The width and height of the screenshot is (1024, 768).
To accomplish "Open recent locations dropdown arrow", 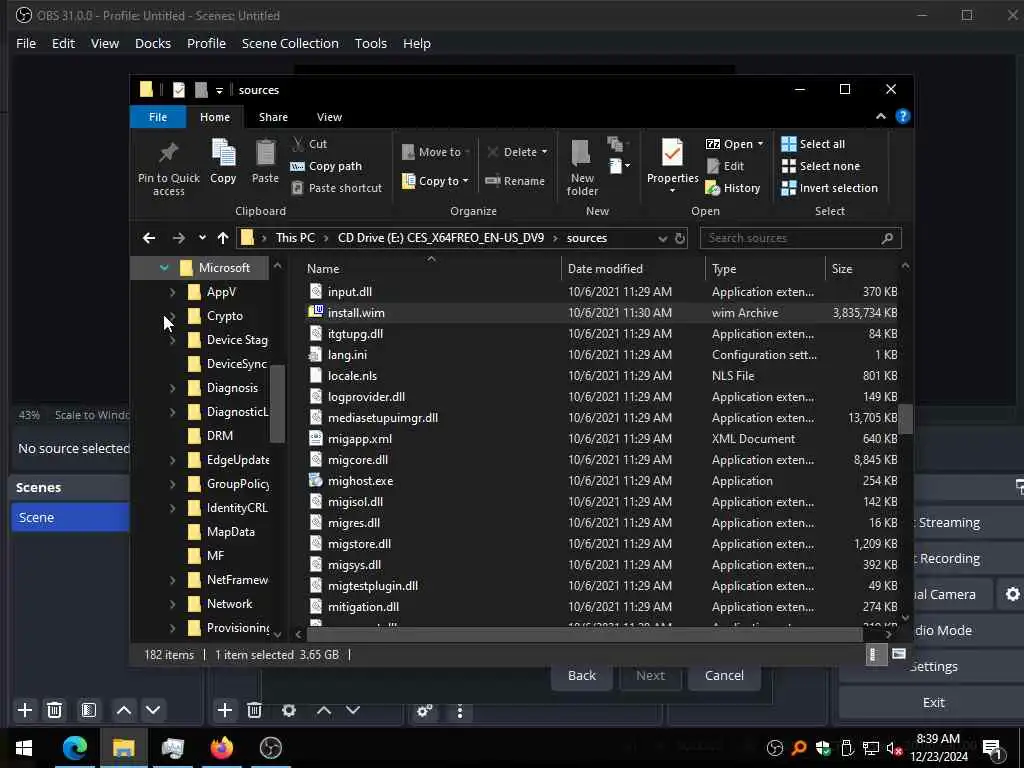I will coord(202,238).
